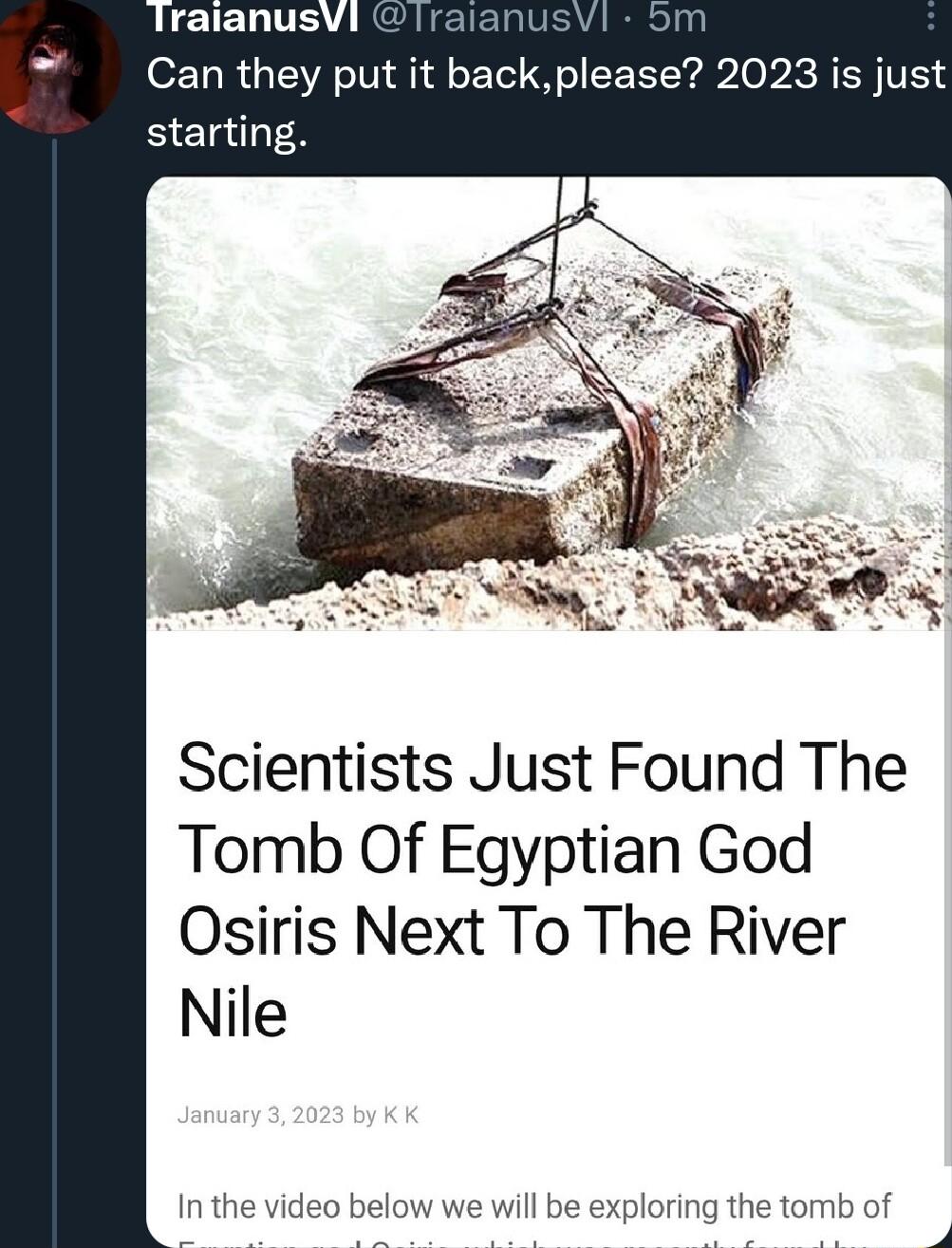Image resolution: width=952 pixels, height=1248 pixels.
Task: Click the 5m tweet timestamp
Action: [x=678, y=17]
